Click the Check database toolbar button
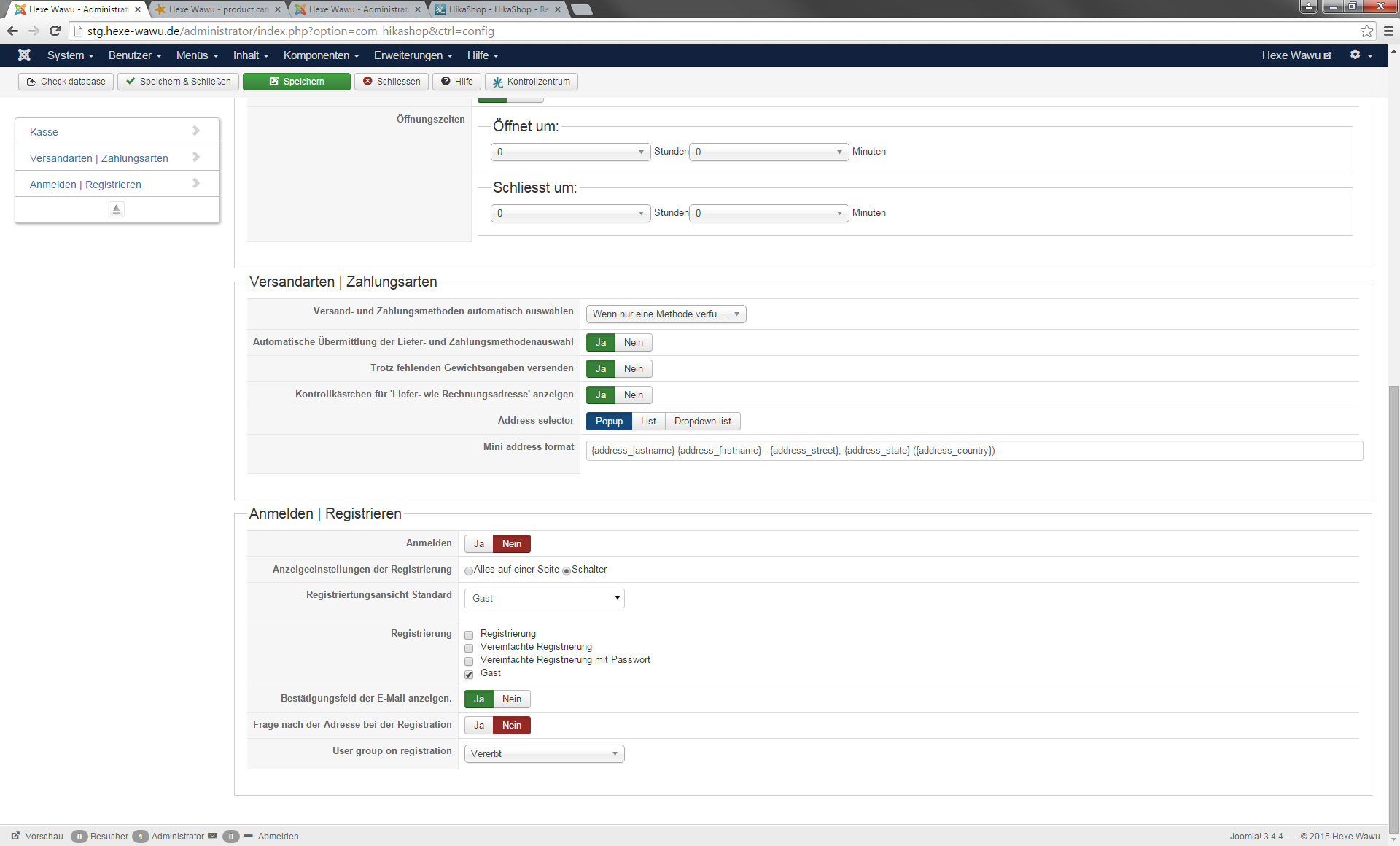The image size is (1400, 846). pyautogui.click(x=66, y=82)
